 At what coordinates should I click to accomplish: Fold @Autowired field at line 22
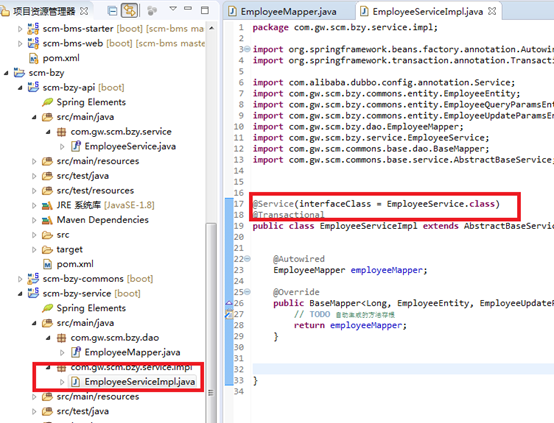click(x=247, y=259)
